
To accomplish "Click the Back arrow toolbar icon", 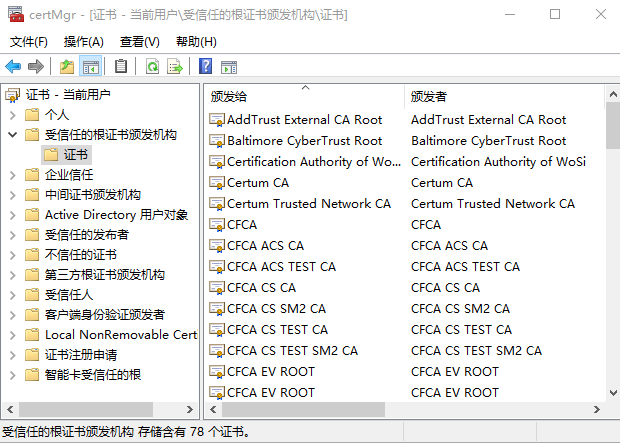I will 13,67.
